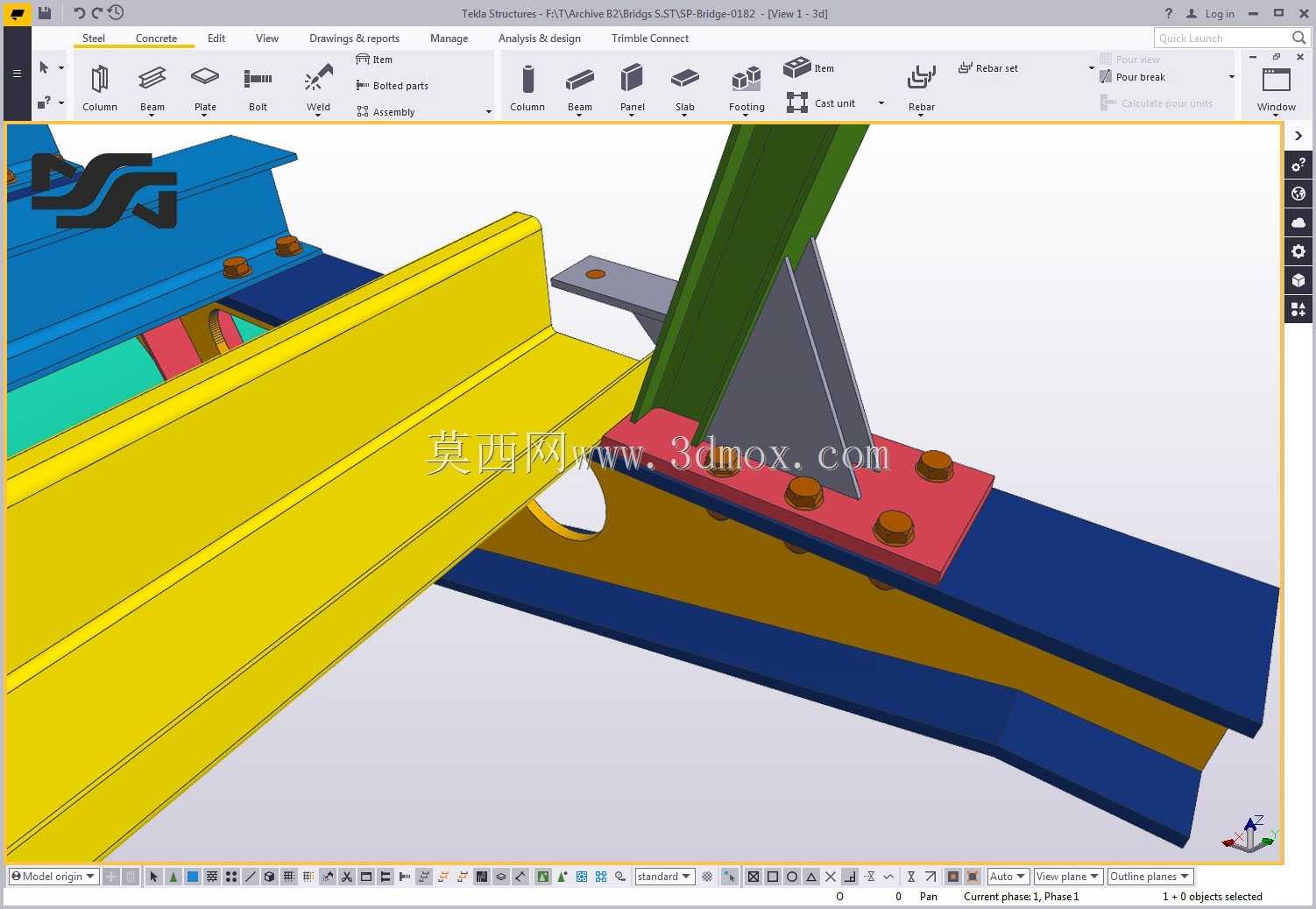Expand the side pane chevron arrow

tap(1298, 136)
